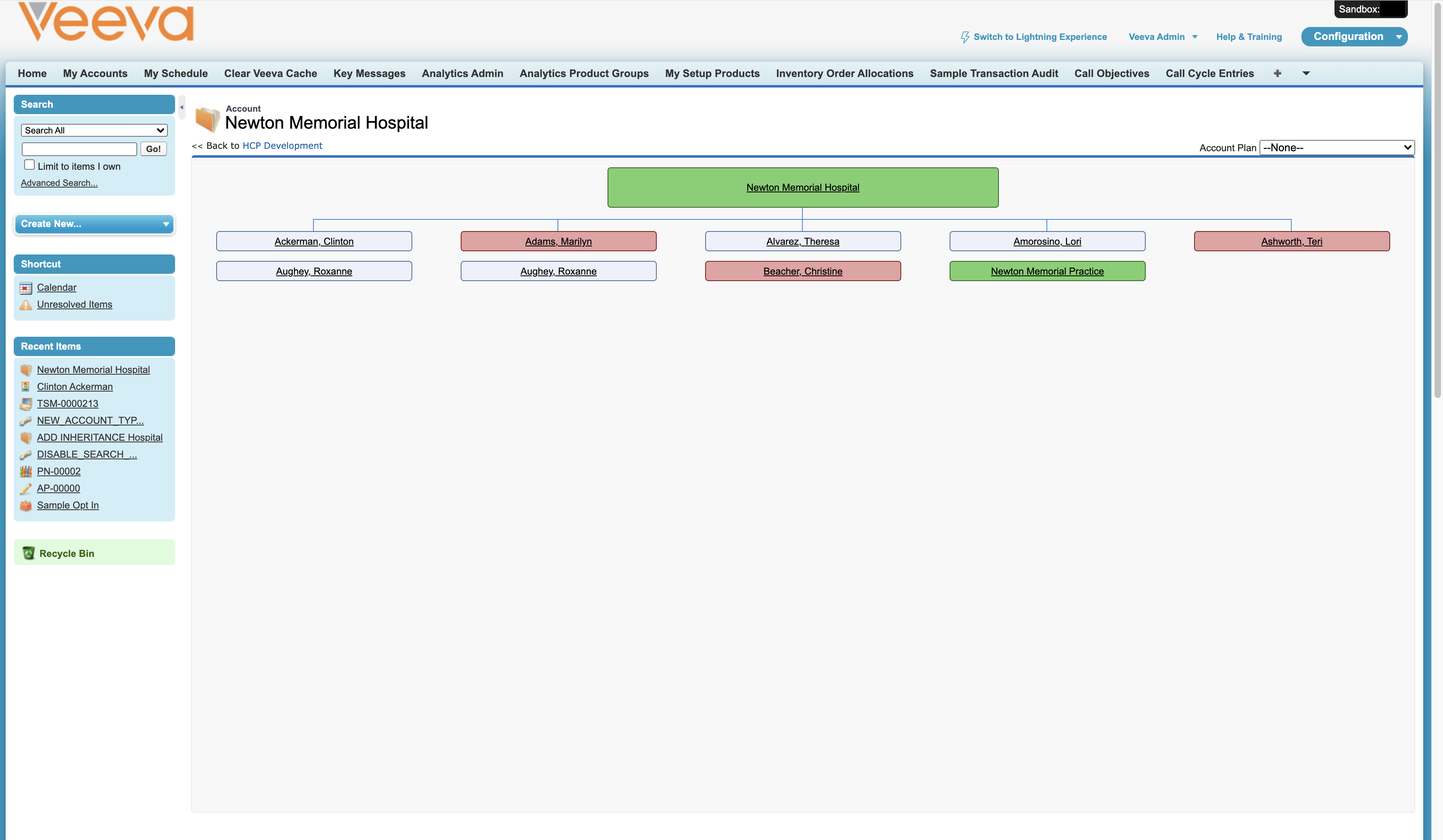Follow the HCP Development back link
The width and height of the screenshot is (1443, 840).
coord(282,146)
